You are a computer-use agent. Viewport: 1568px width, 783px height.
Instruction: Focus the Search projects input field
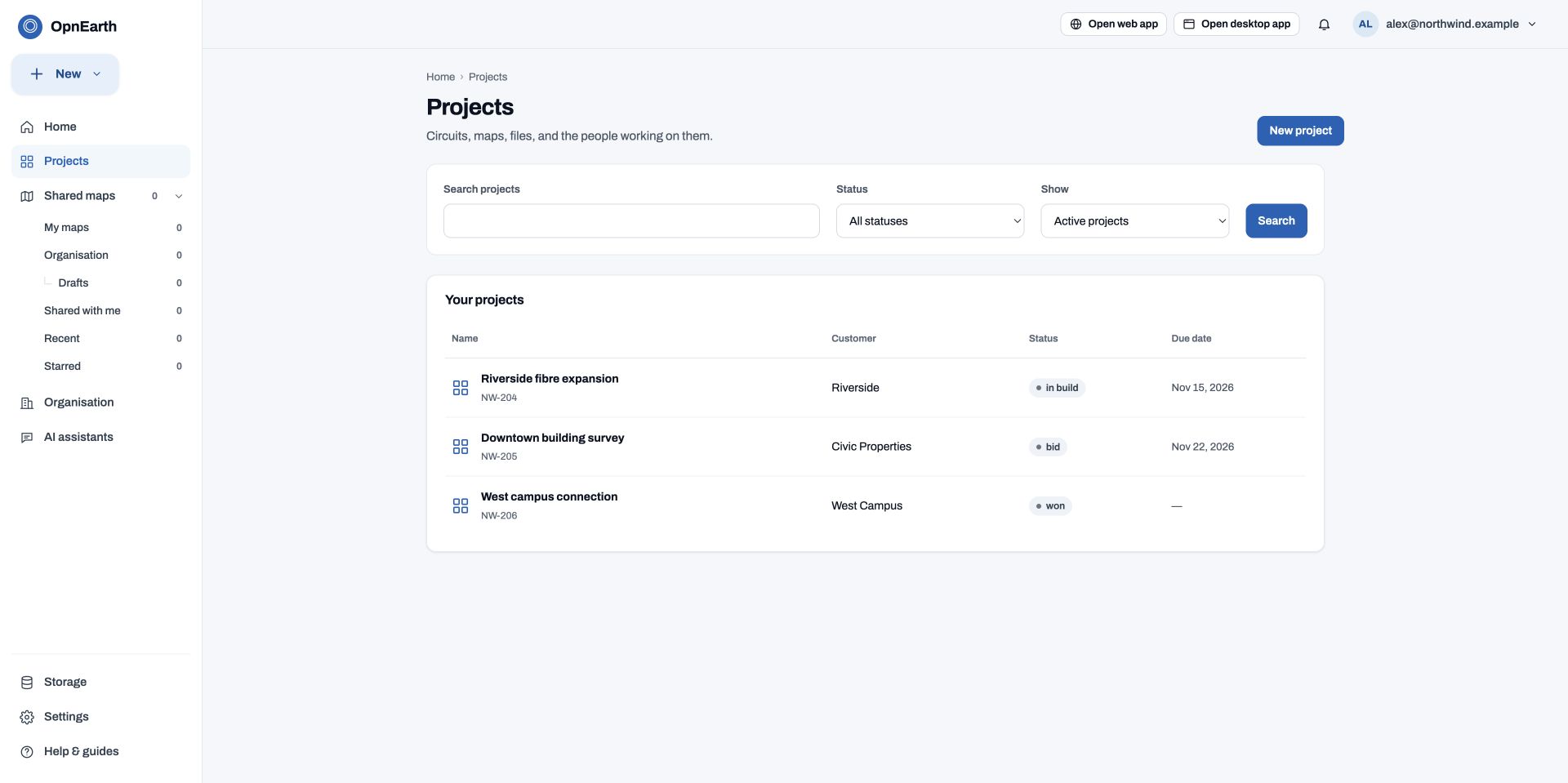(x=631, y=221)
